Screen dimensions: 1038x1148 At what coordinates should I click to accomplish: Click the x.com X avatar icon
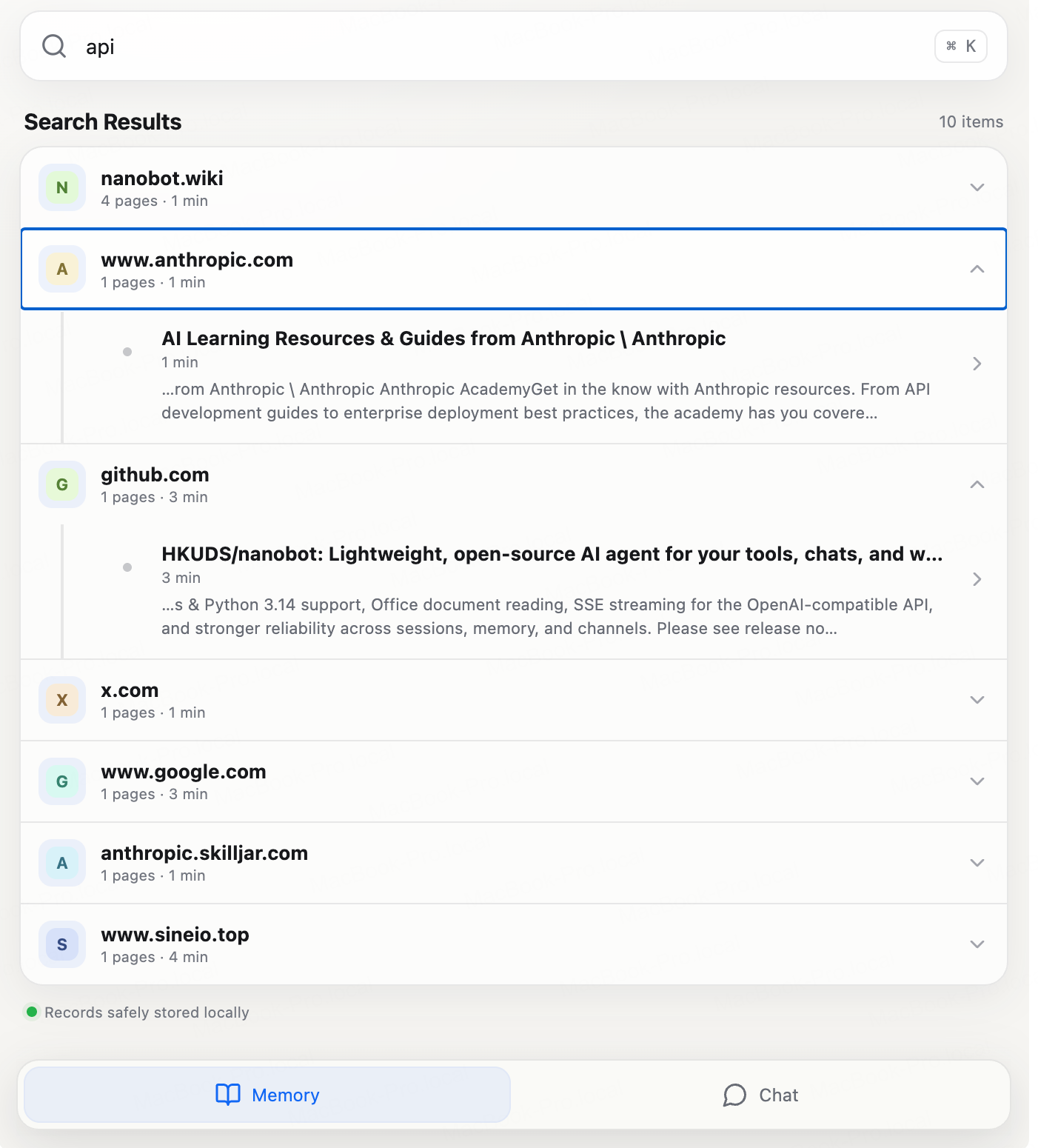point(62,700)
